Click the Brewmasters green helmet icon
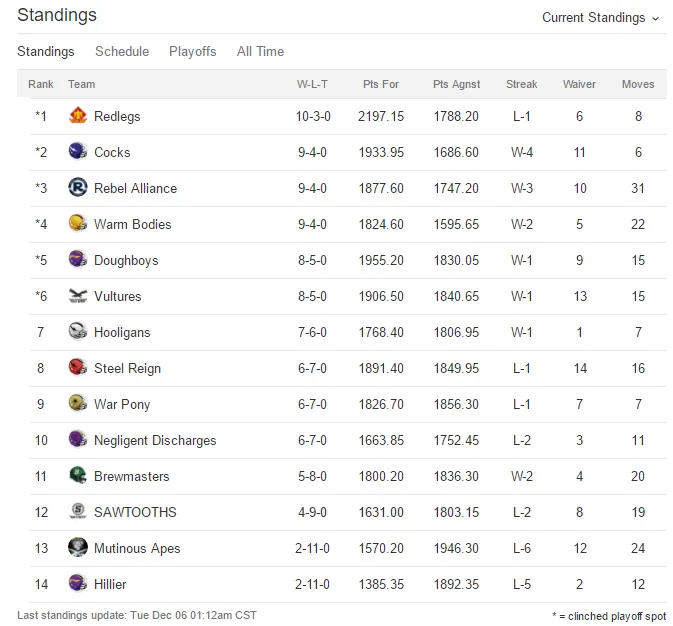673x626 pixels. point(78,476)
